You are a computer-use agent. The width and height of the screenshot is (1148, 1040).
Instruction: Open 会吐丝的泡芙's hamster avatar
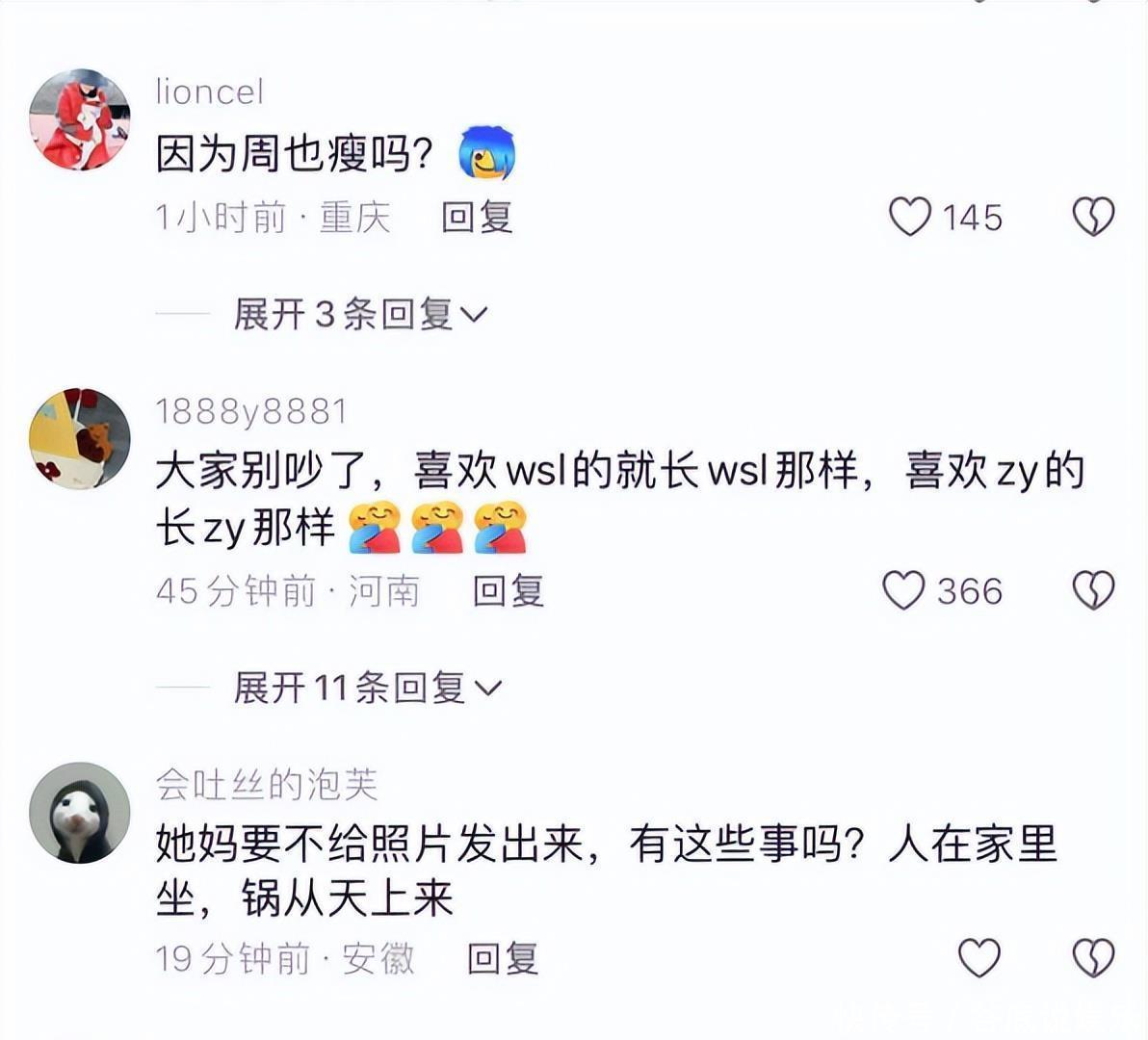pos(80,813)
